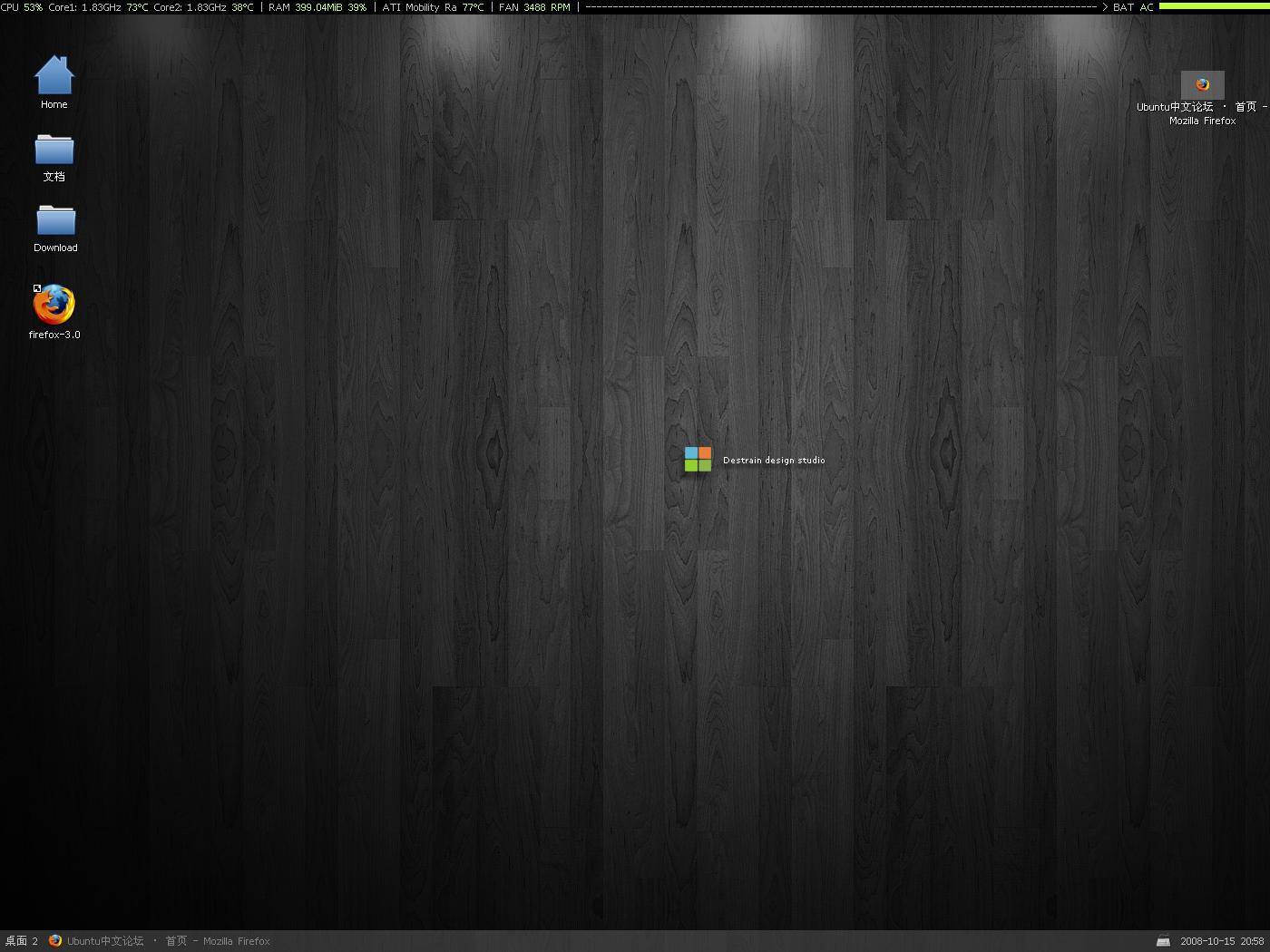Click the Core1: 1.83GHz 73°C reading
1270x952 pixels.
click(x=98, y=7)
